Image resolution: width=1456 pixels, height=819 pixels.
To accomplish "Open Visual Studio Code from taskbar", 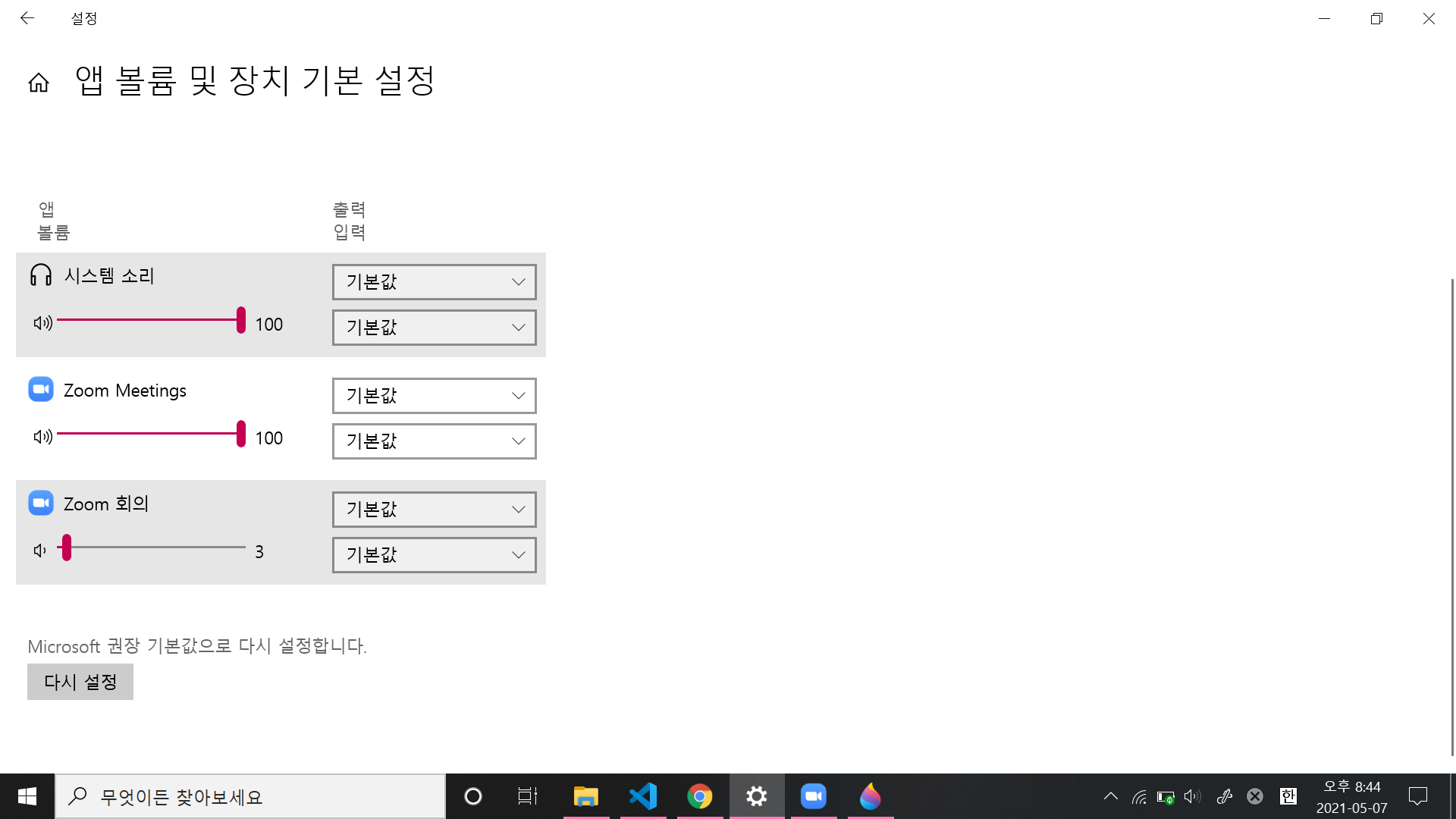I will click(x=643, y=796).
